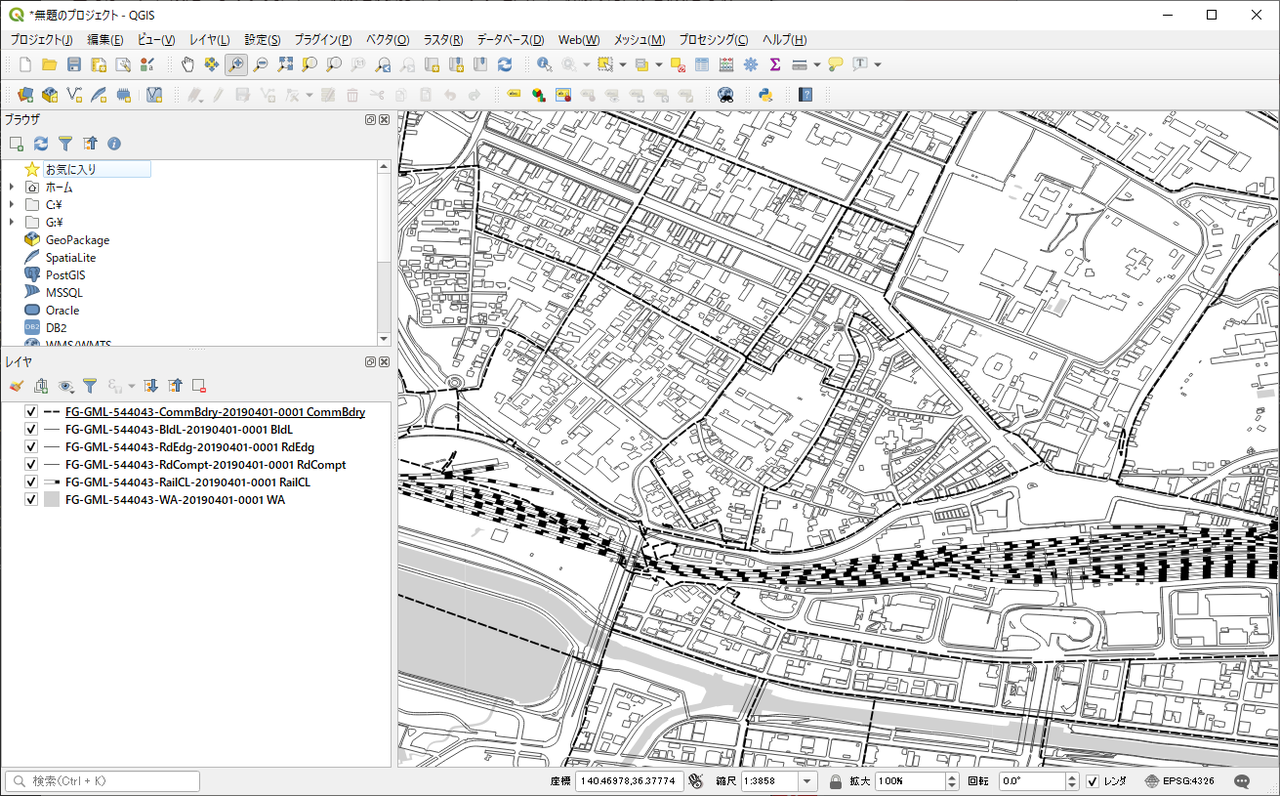Open the Python console from the toolbar

pos(765,95)
